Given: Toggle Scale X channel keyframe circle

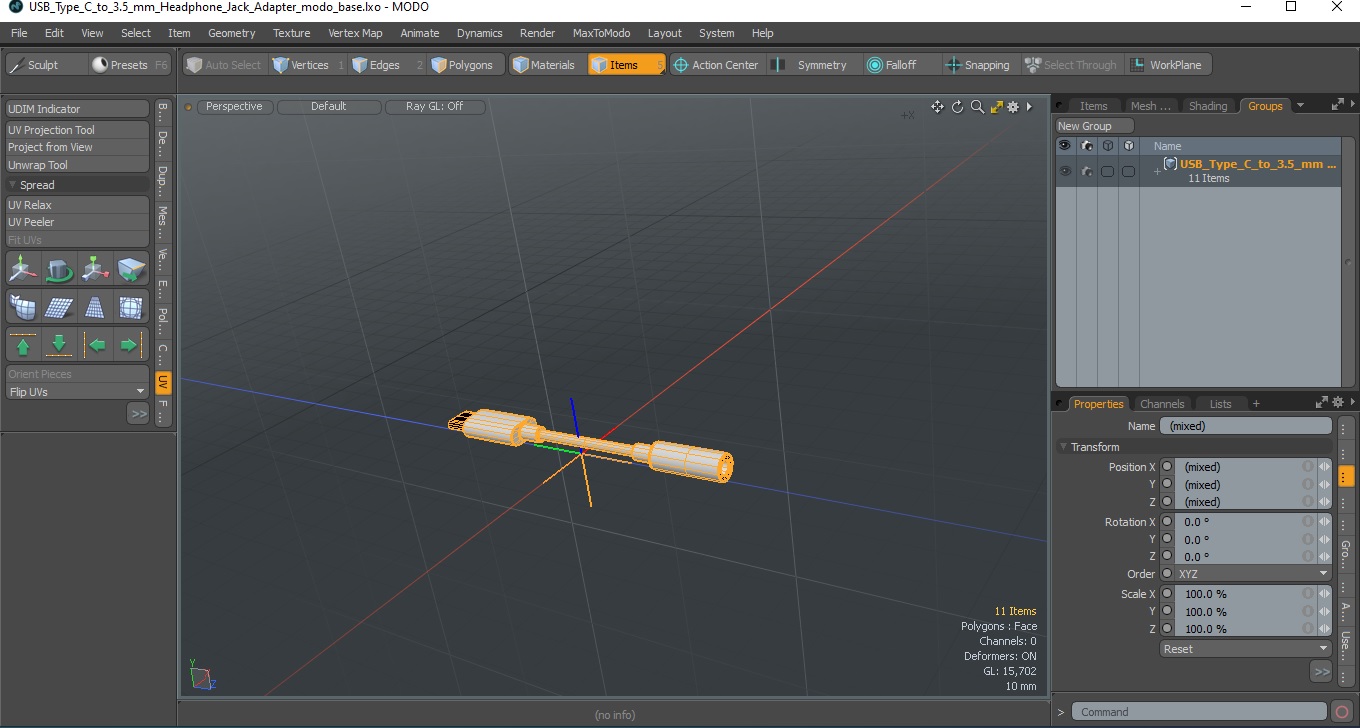Looking at the screenshot, I should pos(1166,594).
